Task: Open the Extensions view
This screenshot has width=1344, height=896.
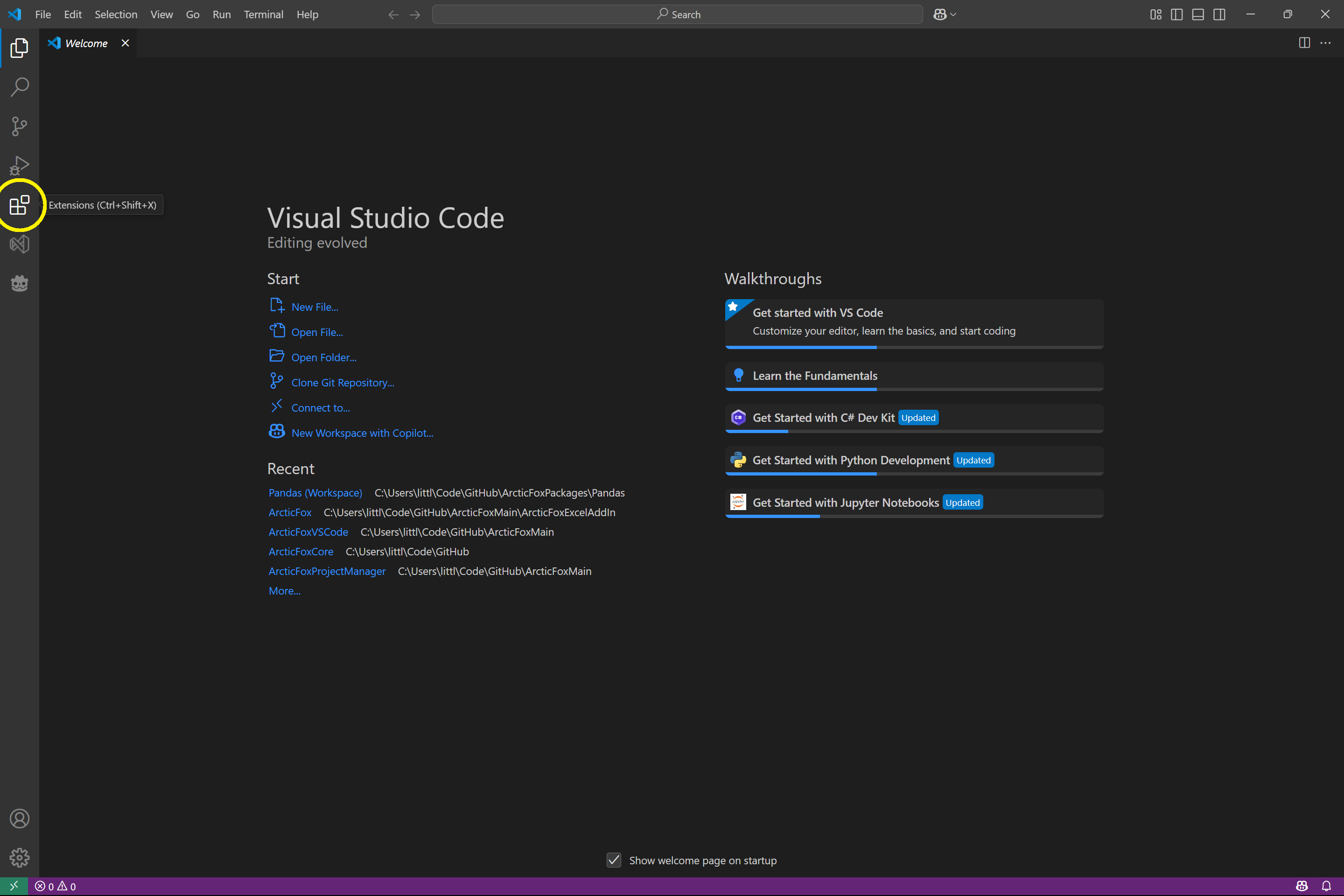Action: point(20,205)
